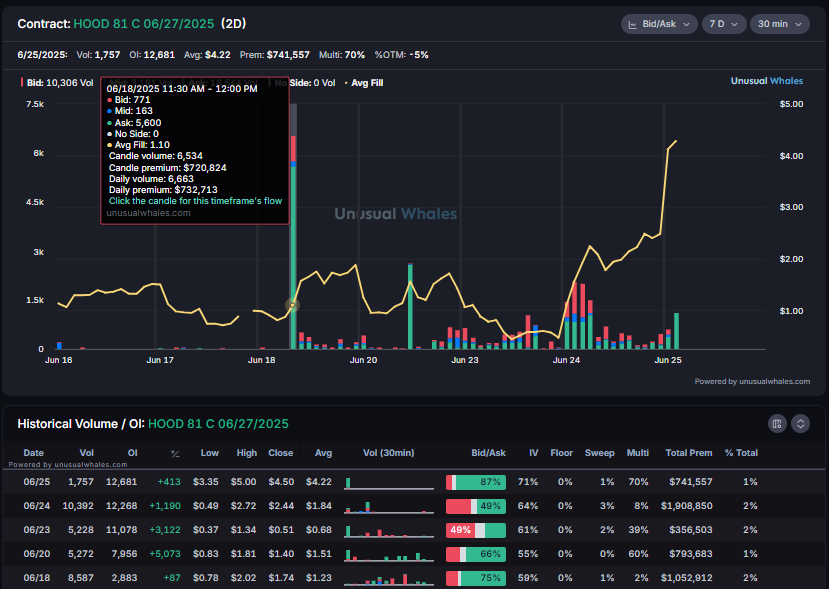Select the 06/24 date cell in the table

pyautogui.click(x=36, y=506)
